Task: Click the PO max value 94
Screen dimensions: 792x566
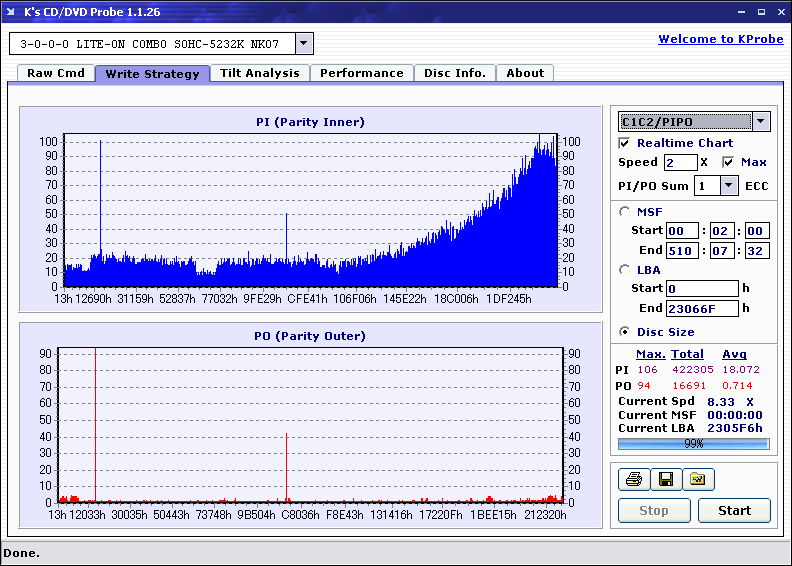Action: 644,385
